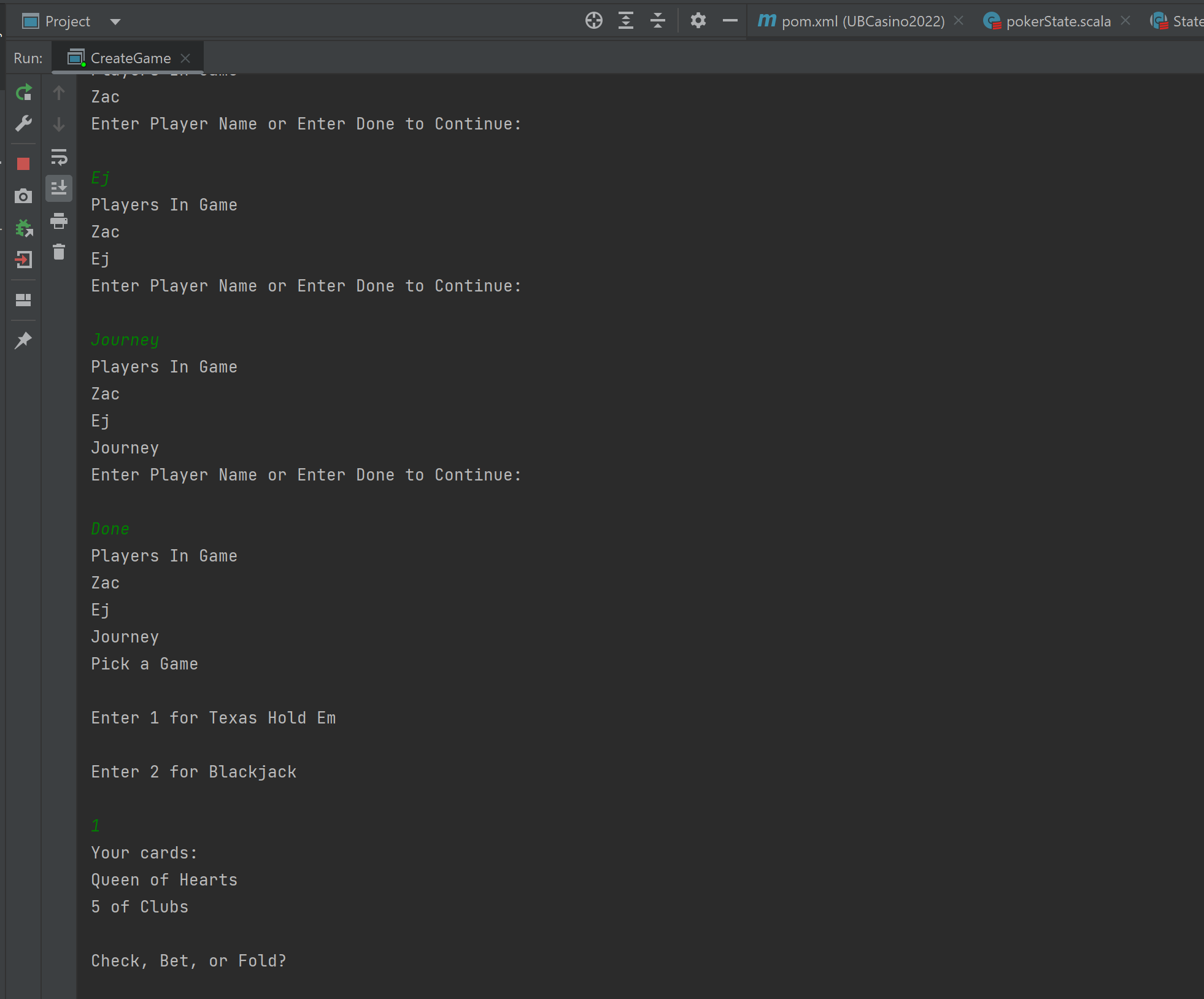Click the Restore Layout icon
1204x999 pixels.
(23, 300)
